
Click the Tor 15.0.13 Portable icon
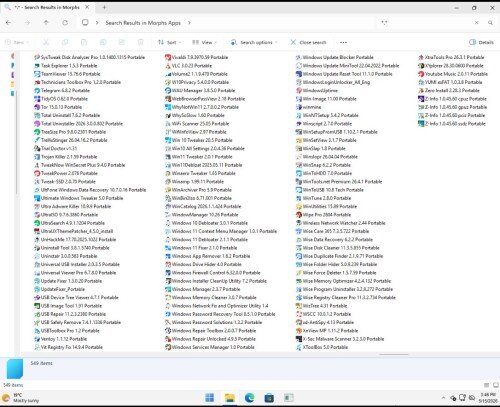37,107
